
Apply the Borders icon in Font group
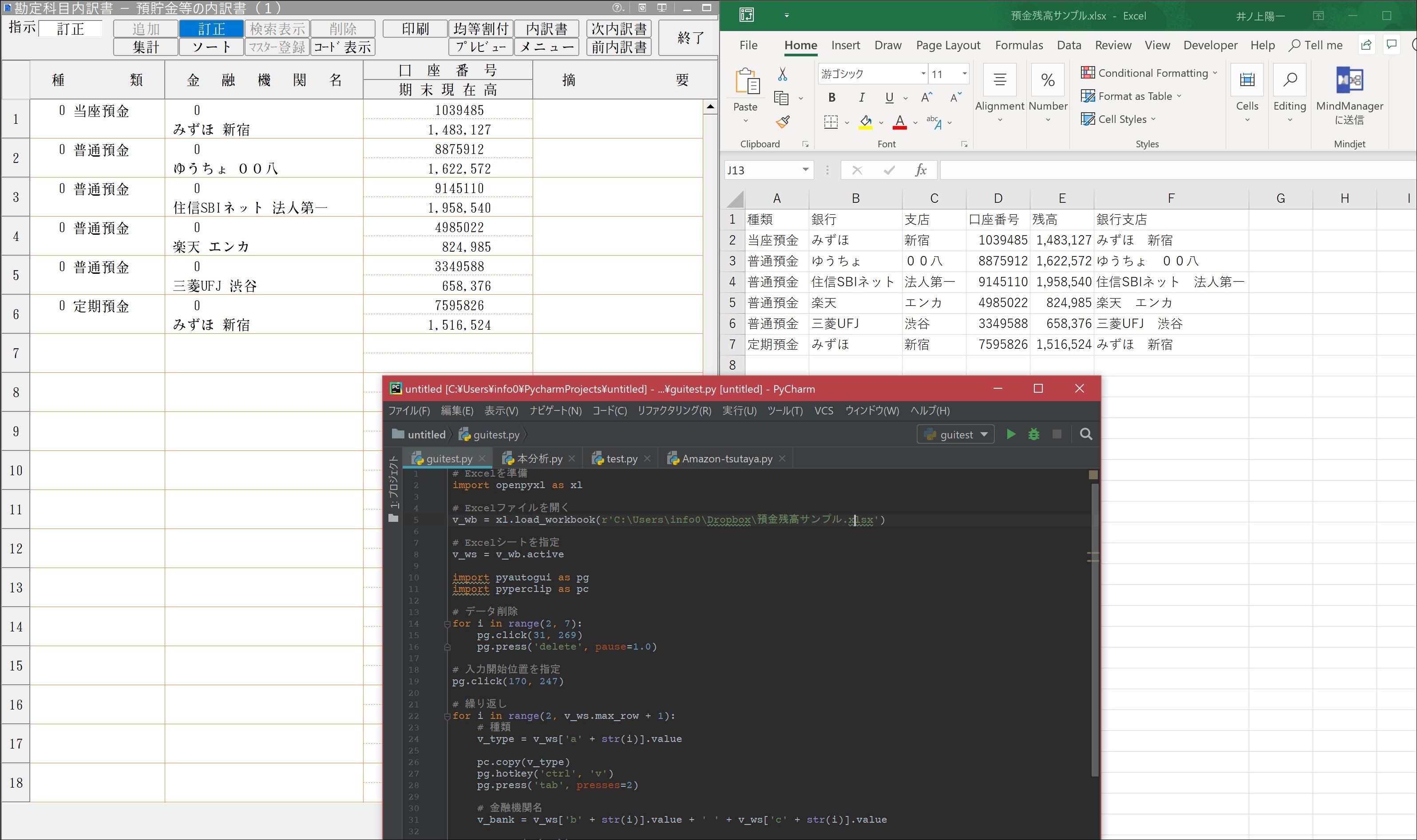[831, 122]
